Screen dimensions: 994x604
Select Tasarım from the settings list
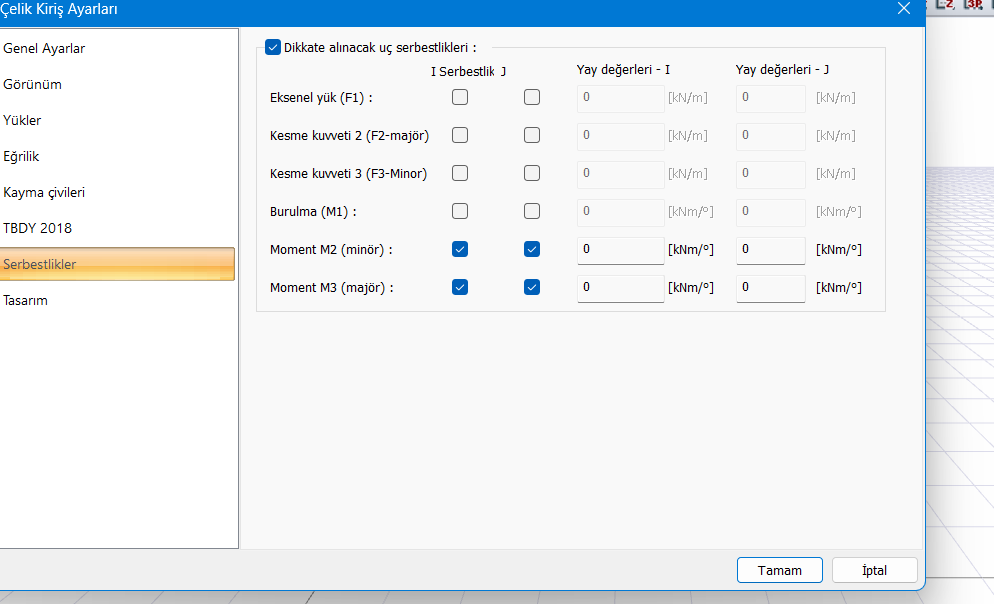[x=26, y=300]
